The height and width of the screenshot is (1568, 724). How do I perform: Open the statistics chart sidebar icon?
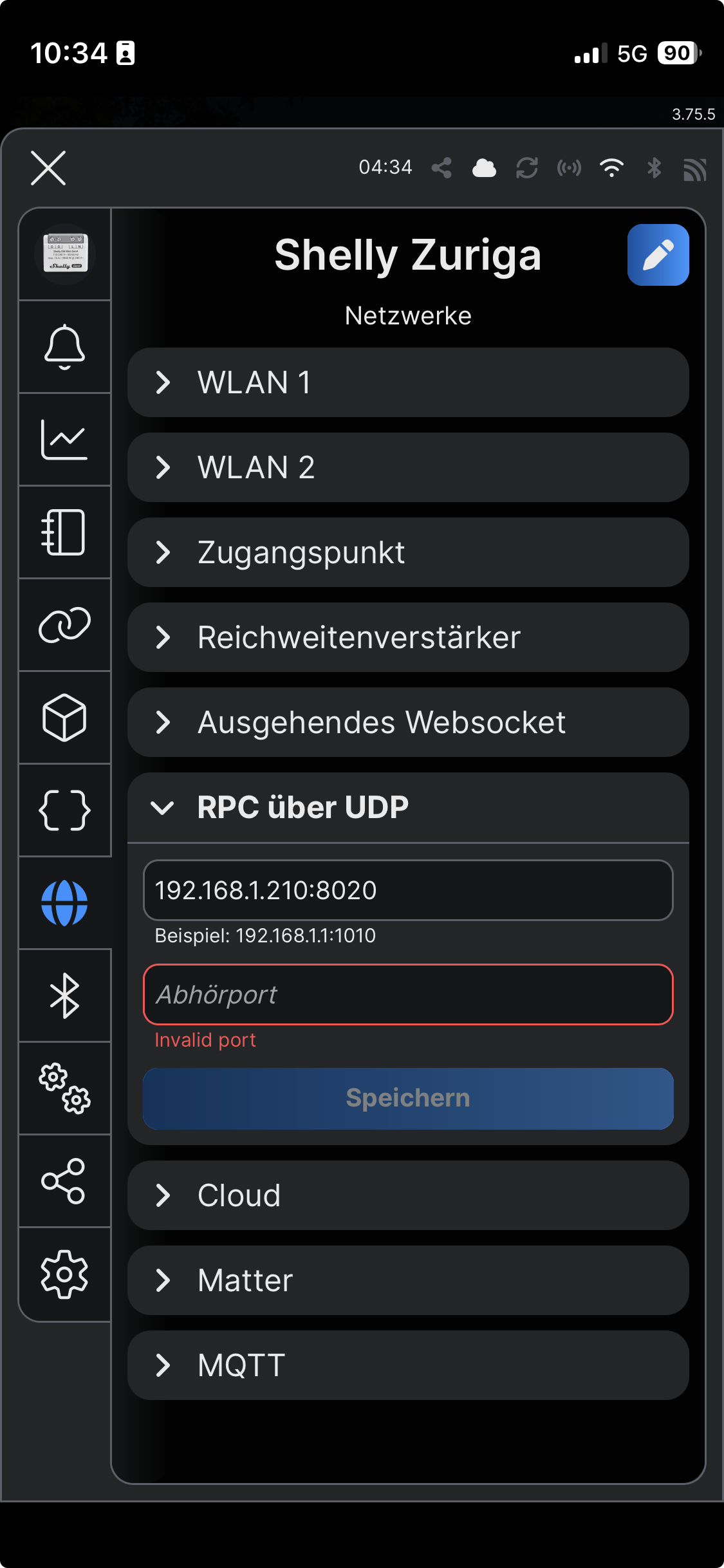point(64,440)
